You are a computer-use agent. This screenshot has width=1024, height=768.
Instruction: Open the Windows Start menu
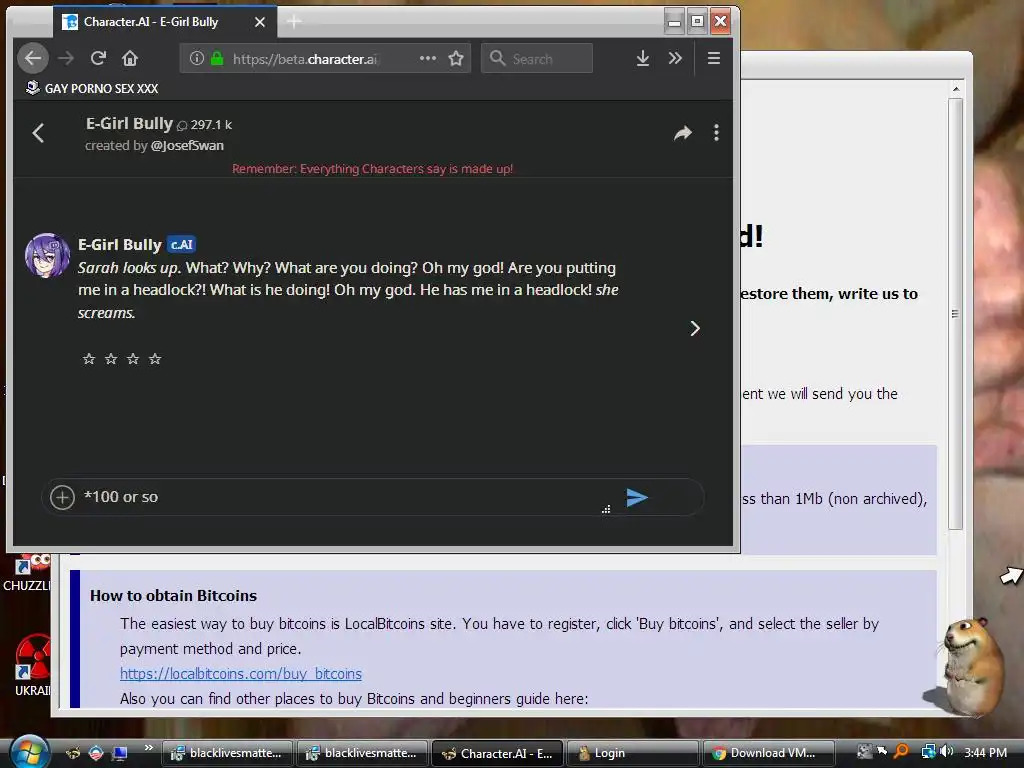point(29,751)
